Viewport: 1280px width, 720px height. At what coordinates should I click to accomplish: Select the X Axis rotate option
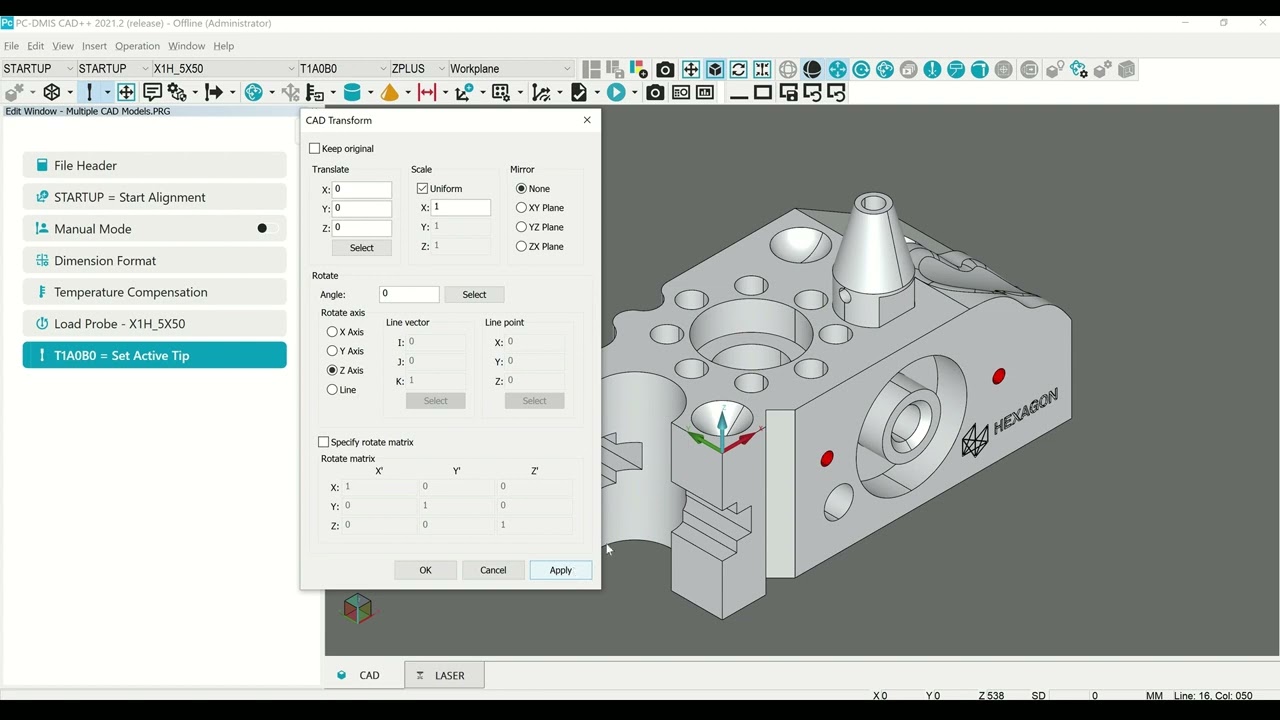(x=333, y=332)
